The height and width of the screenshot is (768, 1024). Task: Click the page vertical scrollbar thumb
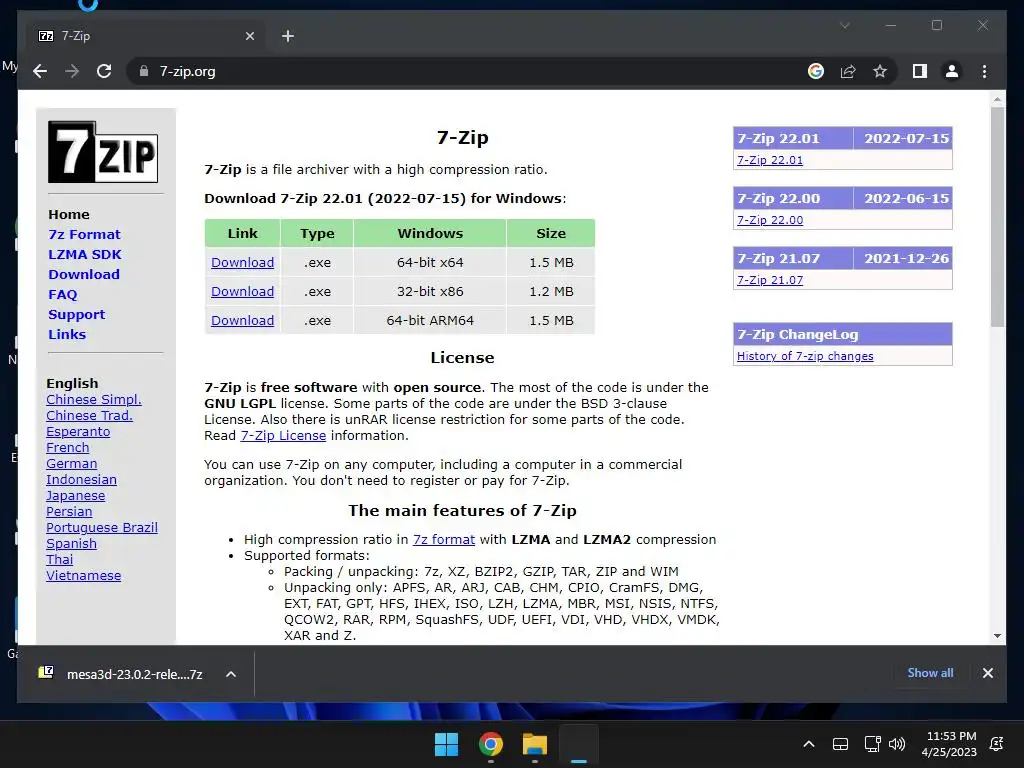coord(997,217)
